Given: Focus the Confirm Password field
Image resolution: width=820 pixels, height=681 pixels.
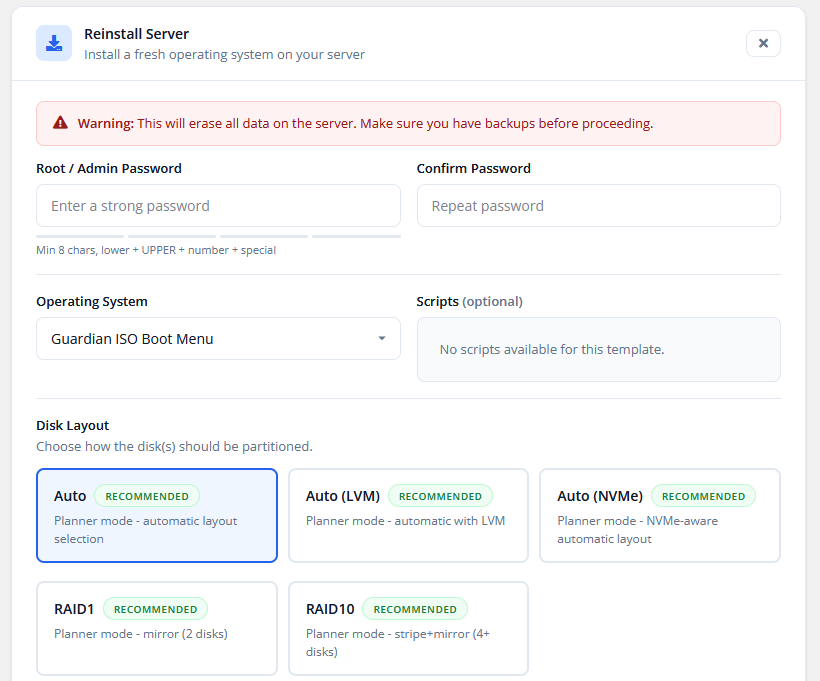Looking at the screenshot, I should (598, 206).
